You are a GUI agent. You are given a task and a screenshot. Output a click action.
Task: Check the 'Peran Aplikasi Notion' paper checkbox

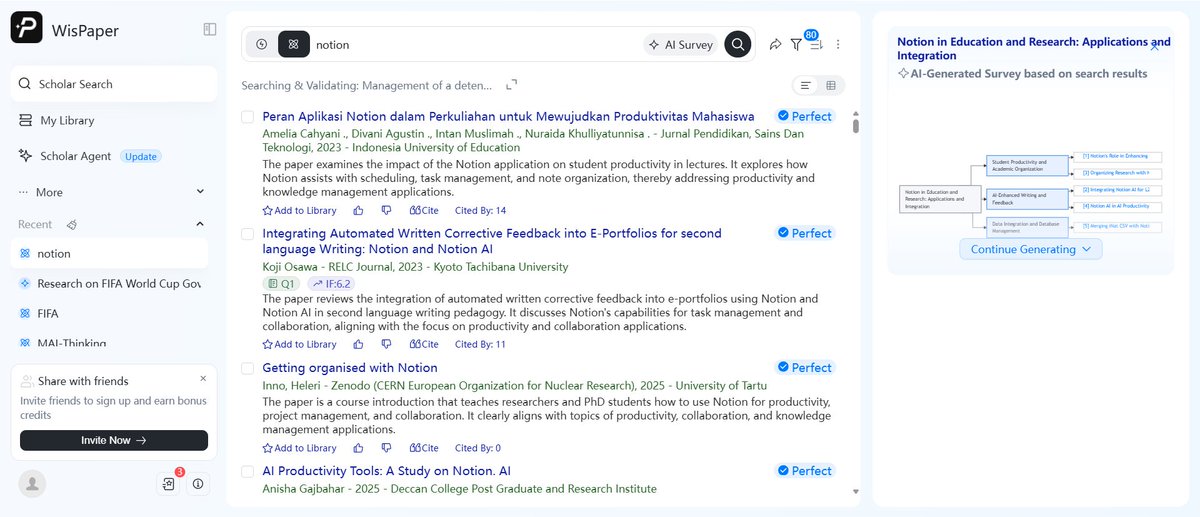(248, 117)
